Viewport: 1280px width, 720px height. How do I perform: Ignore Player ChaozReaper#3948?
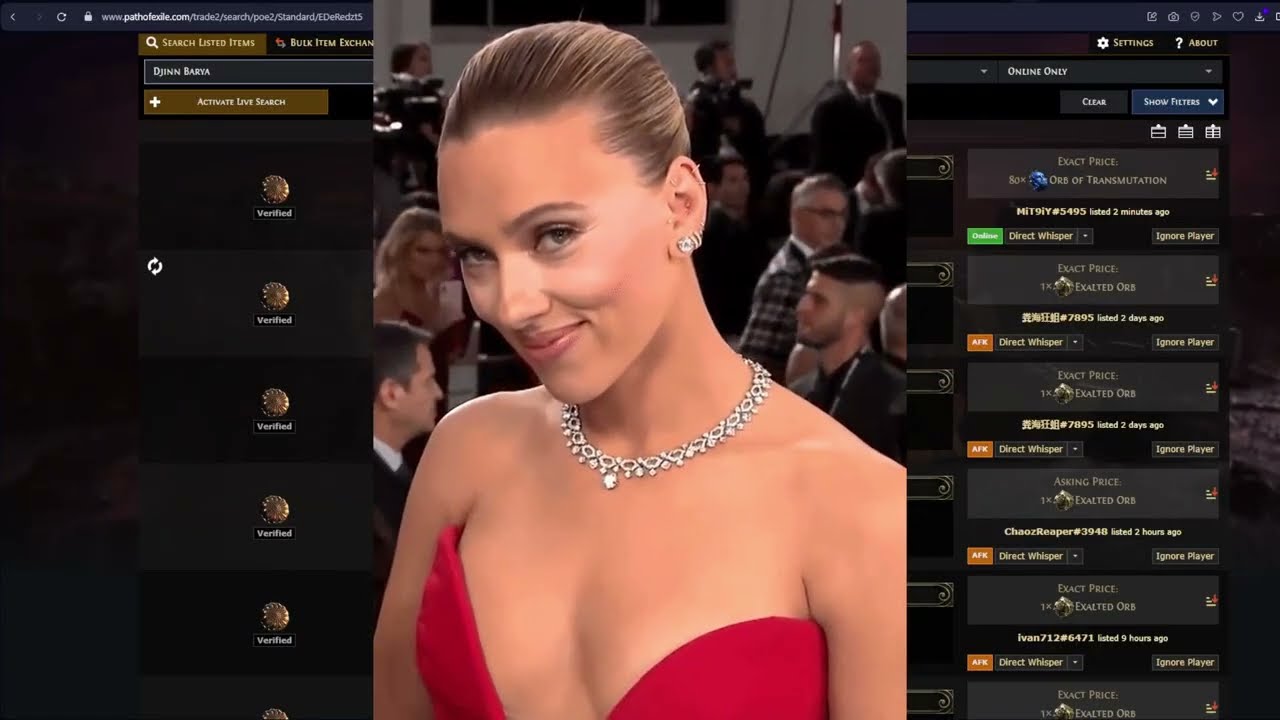[1185, 556]
